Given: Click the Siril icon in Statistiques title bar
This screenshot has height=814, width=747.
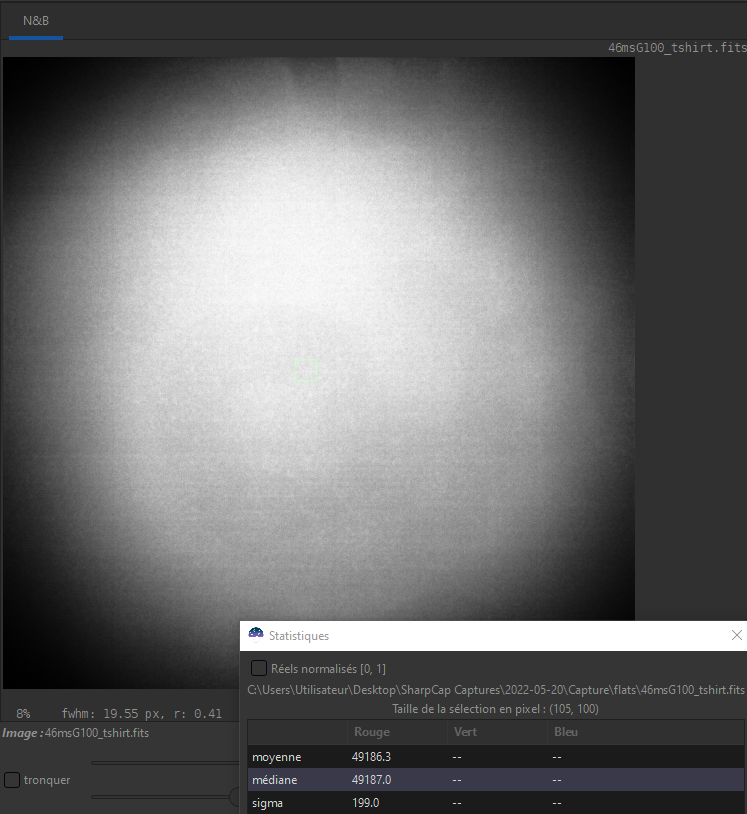Looking at the screenshot, I should coord(256,634).
